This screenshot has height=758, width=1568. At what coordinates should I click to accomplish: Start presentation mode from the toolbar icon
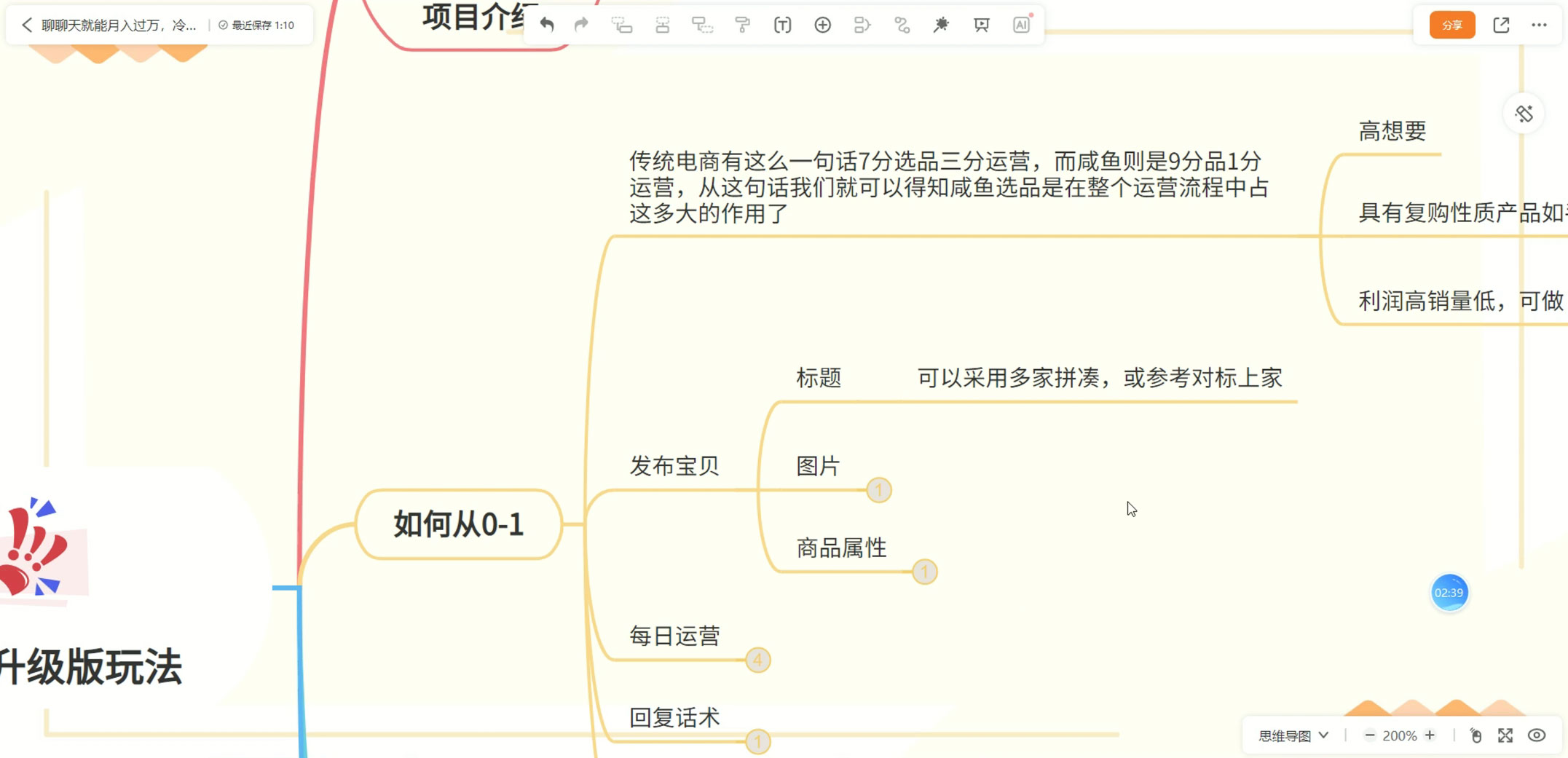980,25
